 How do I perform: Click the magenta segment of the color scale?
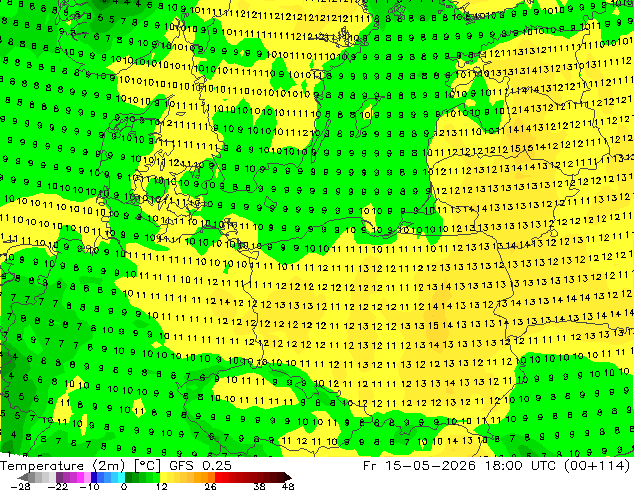click(80, 477)
